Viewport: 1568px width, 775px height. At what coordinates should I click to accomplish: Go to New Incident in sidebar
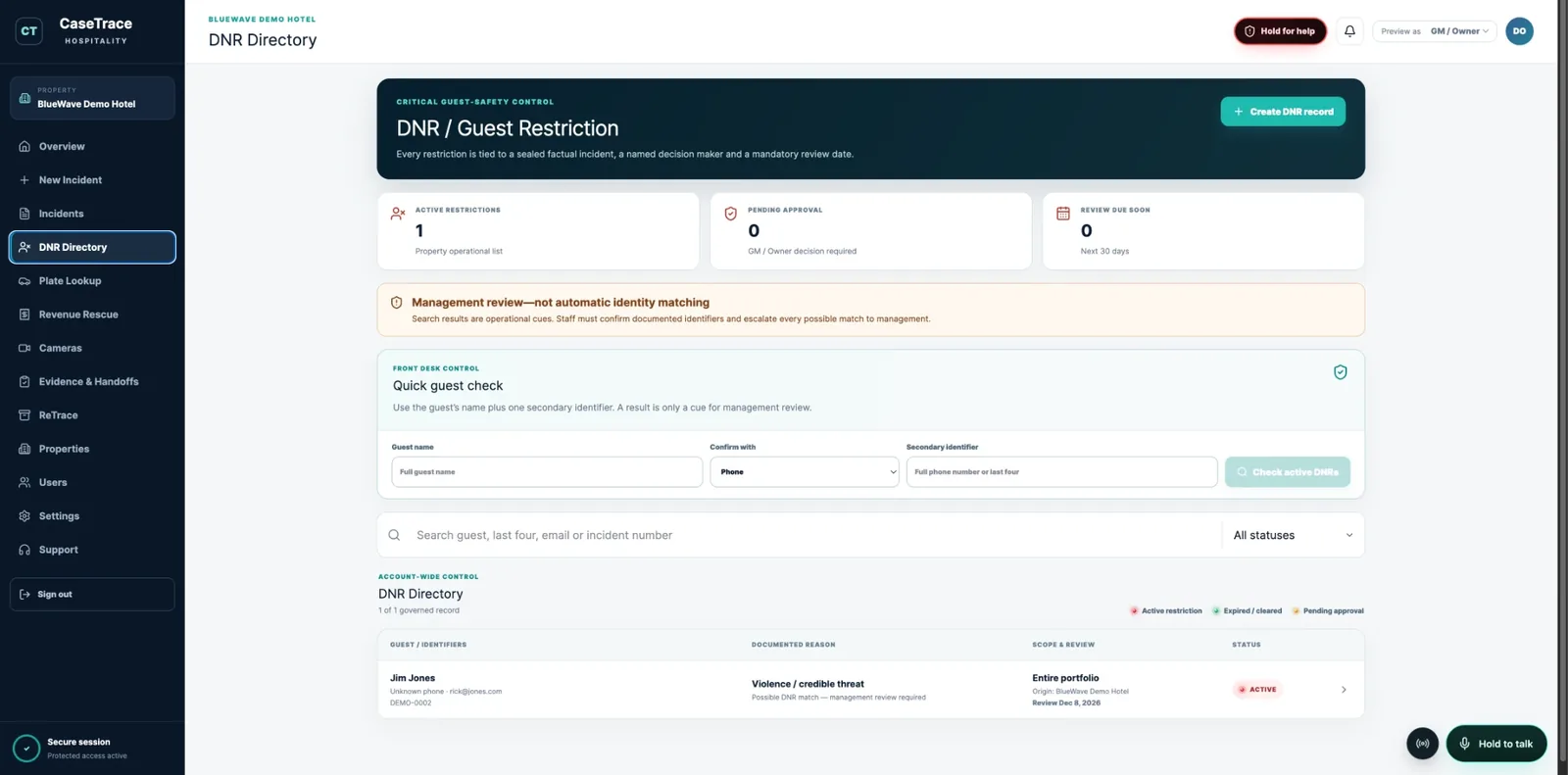pyautogui.click(x=92, y=180)
